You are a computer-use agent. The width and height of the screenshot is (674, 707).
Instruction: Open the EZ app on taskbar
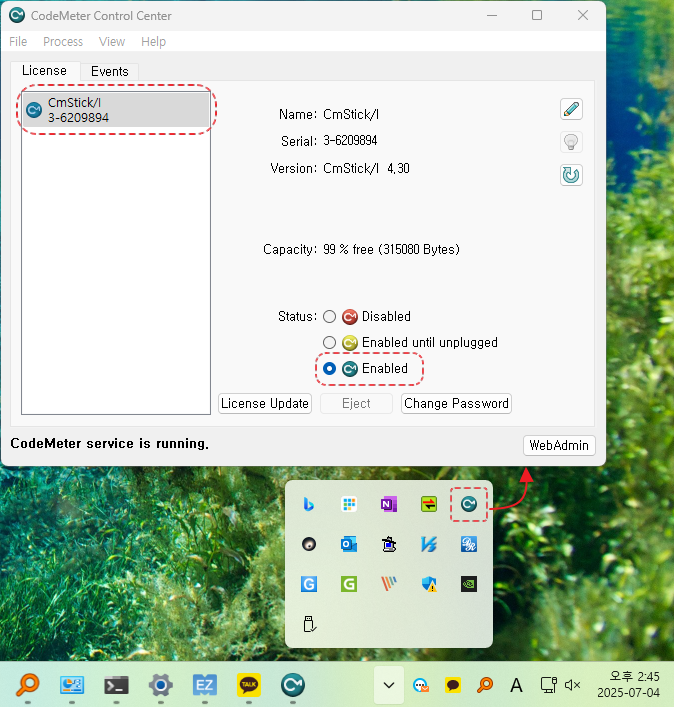click(x=205, y=685)
